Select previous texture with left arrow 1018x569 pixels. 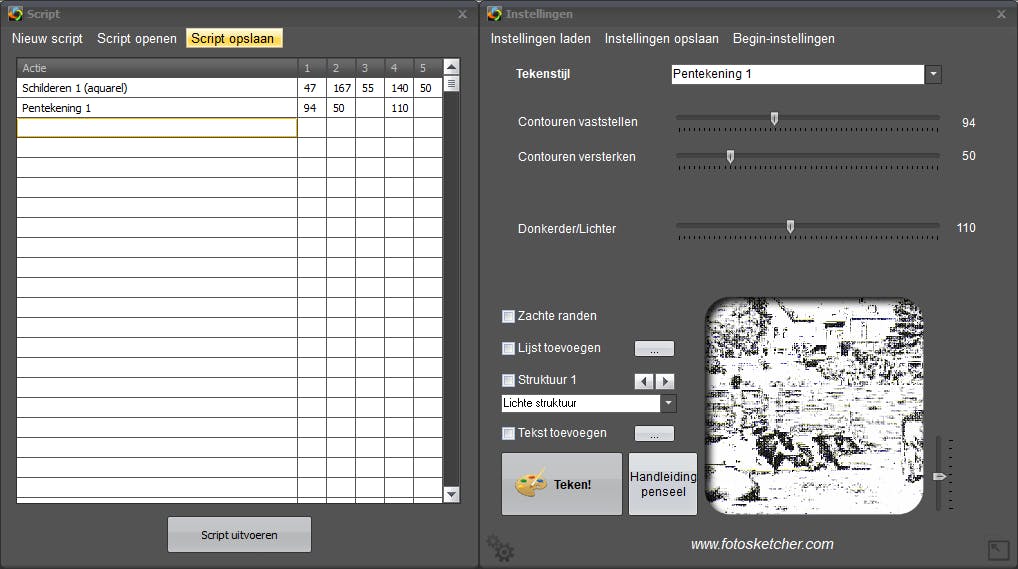(x=644, y=381)
